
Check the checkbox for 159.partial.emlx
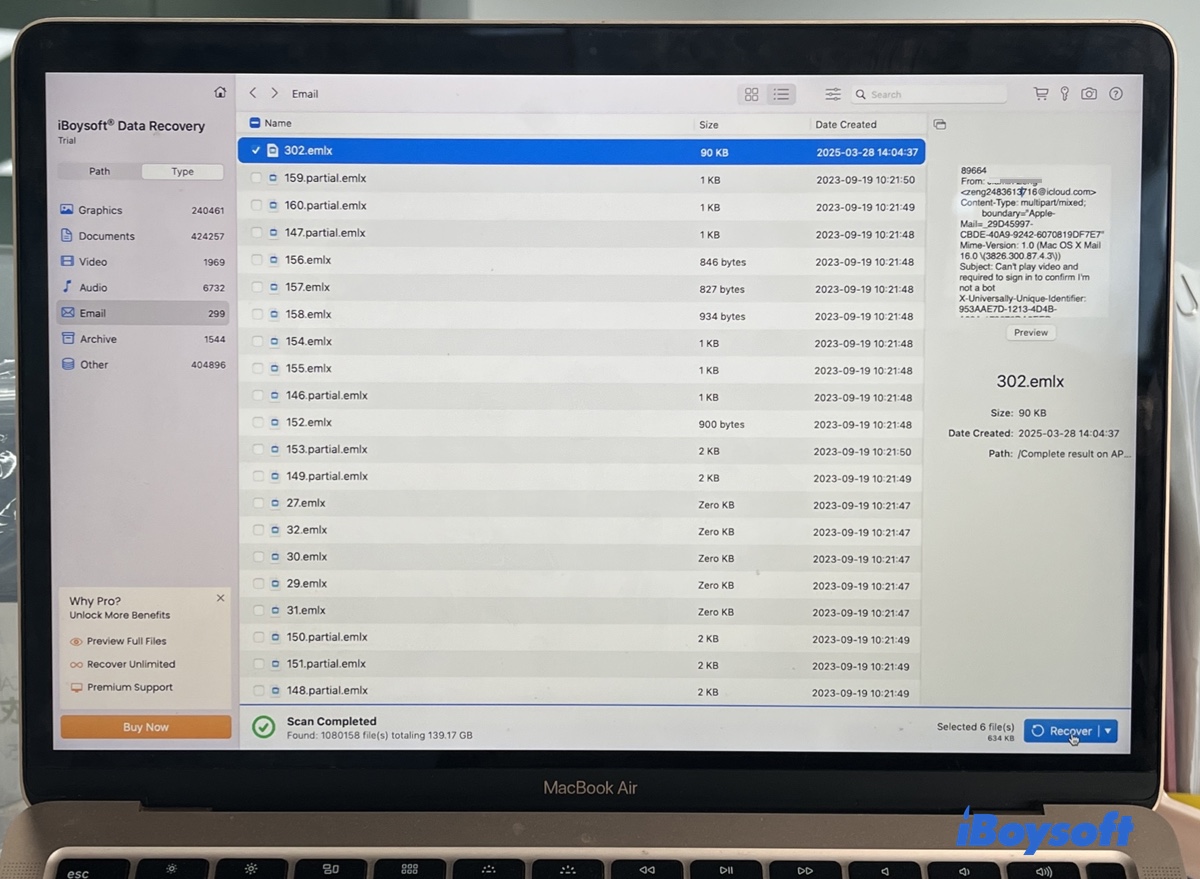(x=258, y=178)
